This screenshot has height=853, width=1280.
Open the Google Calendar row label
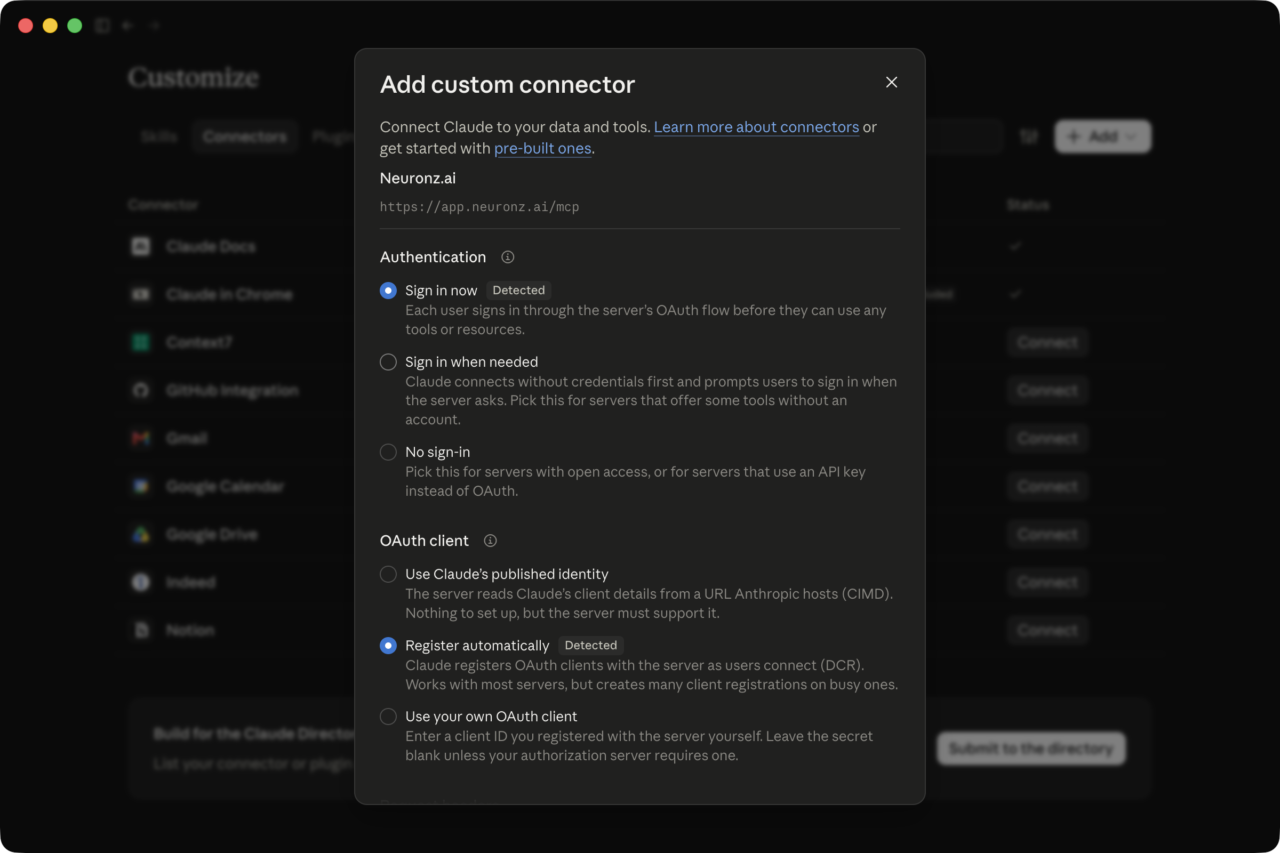(x=225, y=486)
